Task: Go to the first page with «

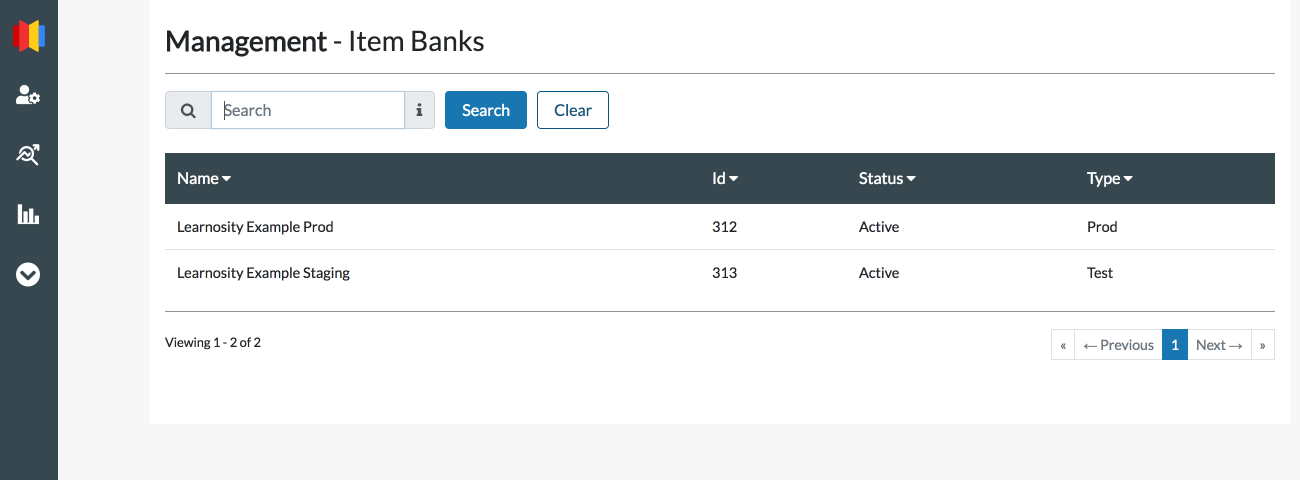Action: (1063, 345)
